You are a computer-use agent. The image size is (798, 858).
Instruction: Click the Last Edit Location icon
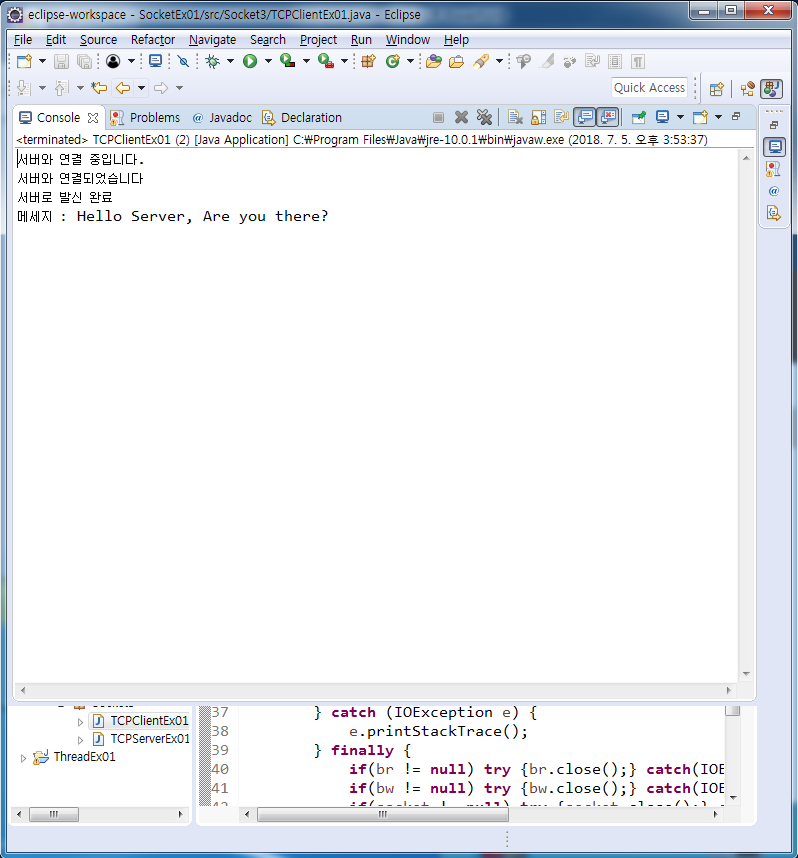[99, 88]
